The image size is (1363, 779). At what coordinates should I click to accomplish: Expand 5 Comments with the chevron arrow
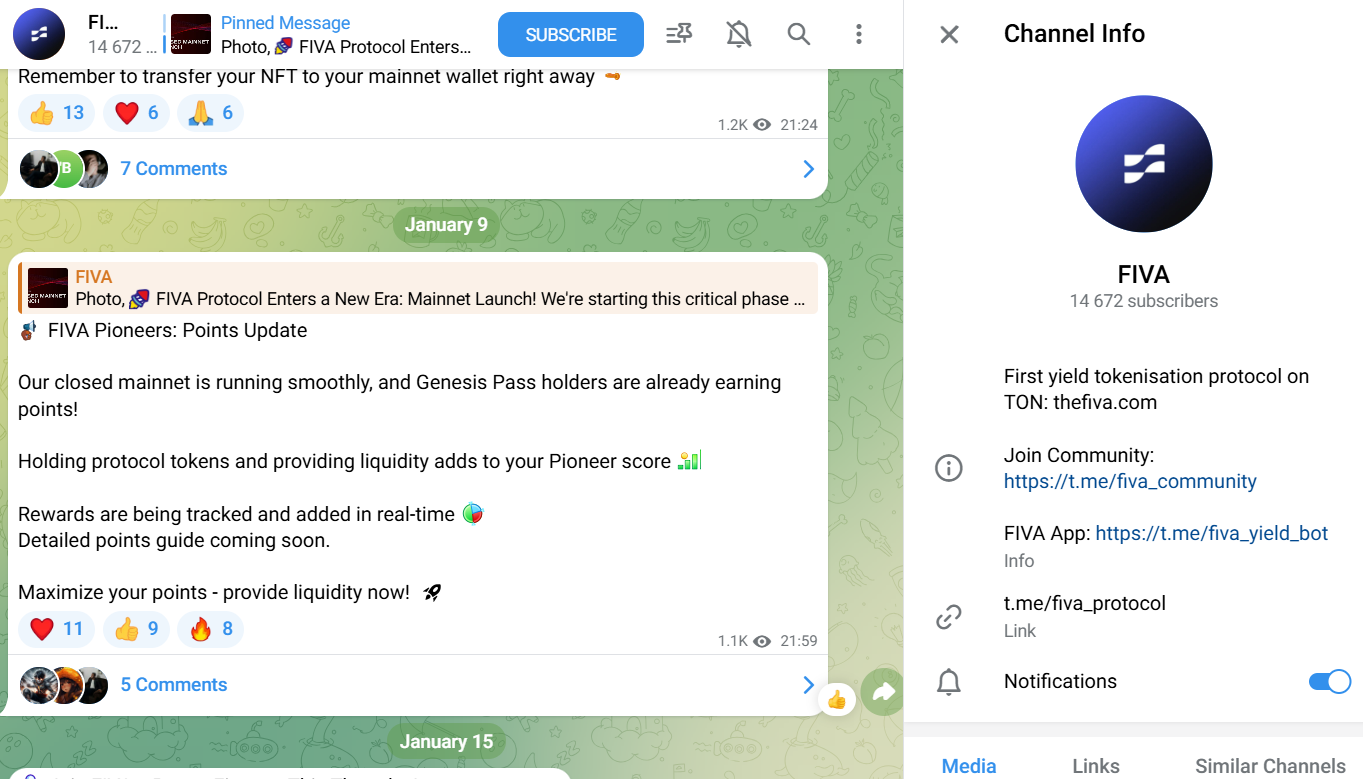click(808, 685)
